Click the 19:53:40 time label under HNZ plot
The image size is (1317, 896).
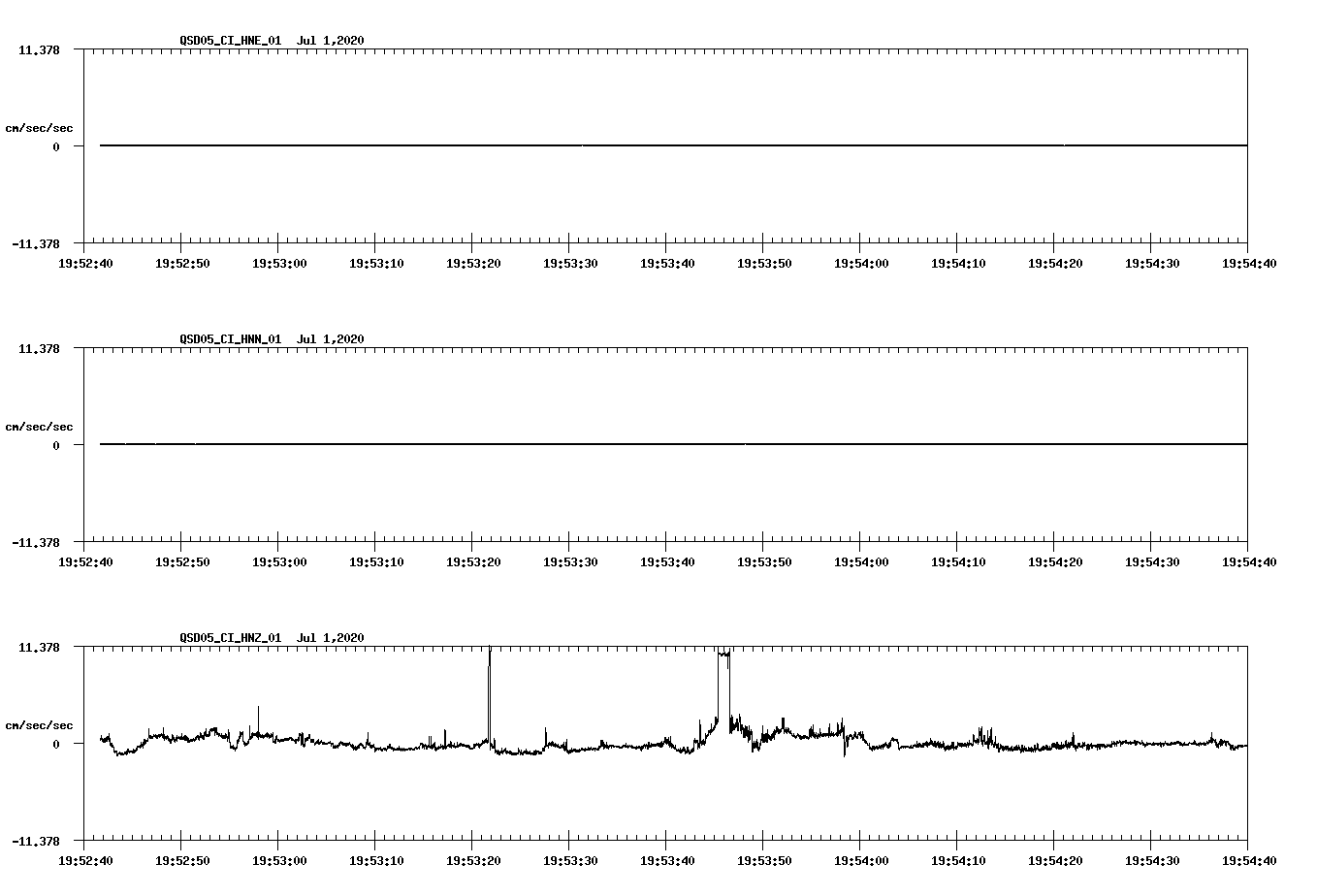[x=667, y=860]
